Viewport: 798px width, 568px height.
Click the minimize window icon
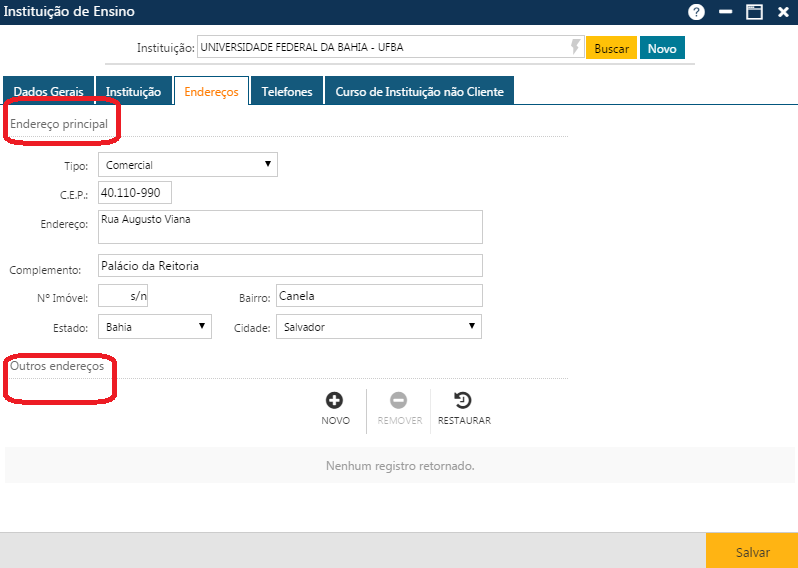tap(726, 12)
